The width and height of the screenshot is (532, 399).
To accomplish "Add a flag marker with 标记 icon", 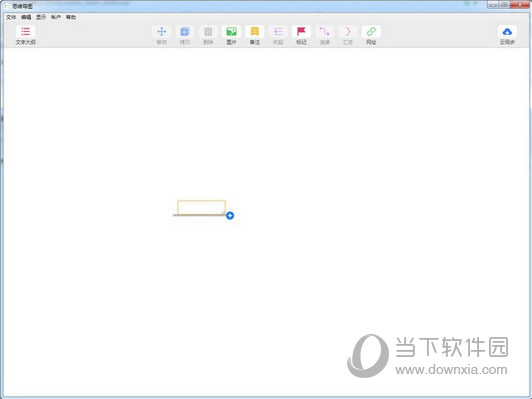I will click(x=301, y=32).
